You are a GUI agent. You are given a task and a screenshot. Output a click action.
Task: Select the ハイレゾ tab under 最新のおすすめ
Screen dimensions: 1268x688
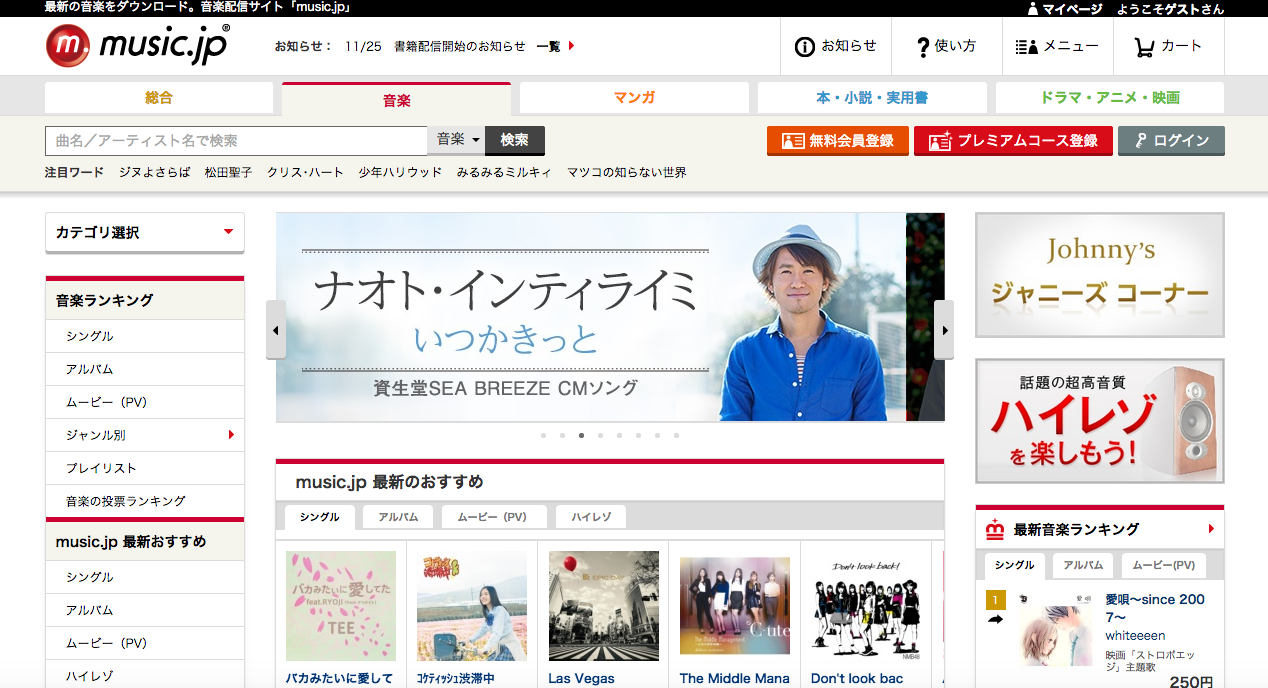click(x=591, y=517)
